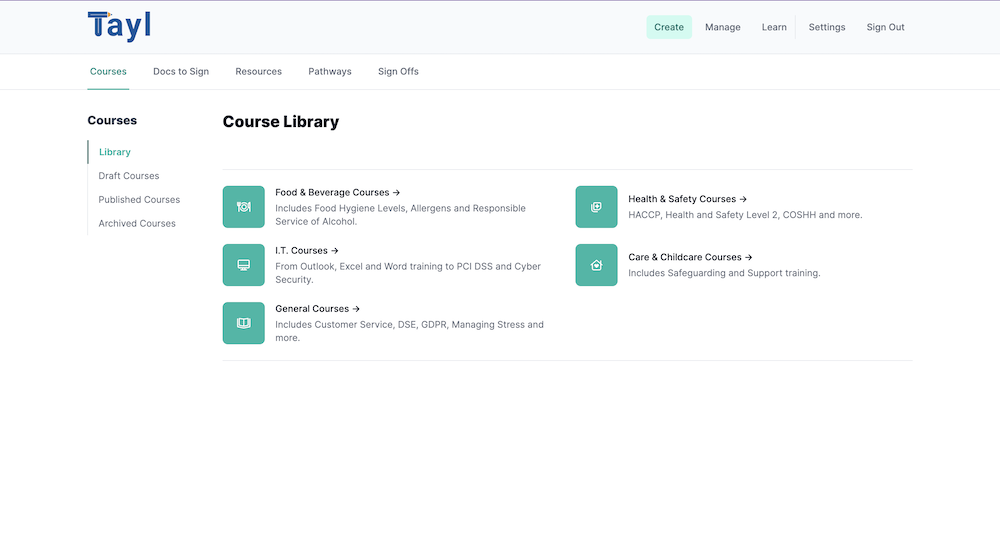Image resolution: width=1000 pixels, height=534 pixels.
Task: Open the Manage menu item
Action: click(x=722, y=27)
